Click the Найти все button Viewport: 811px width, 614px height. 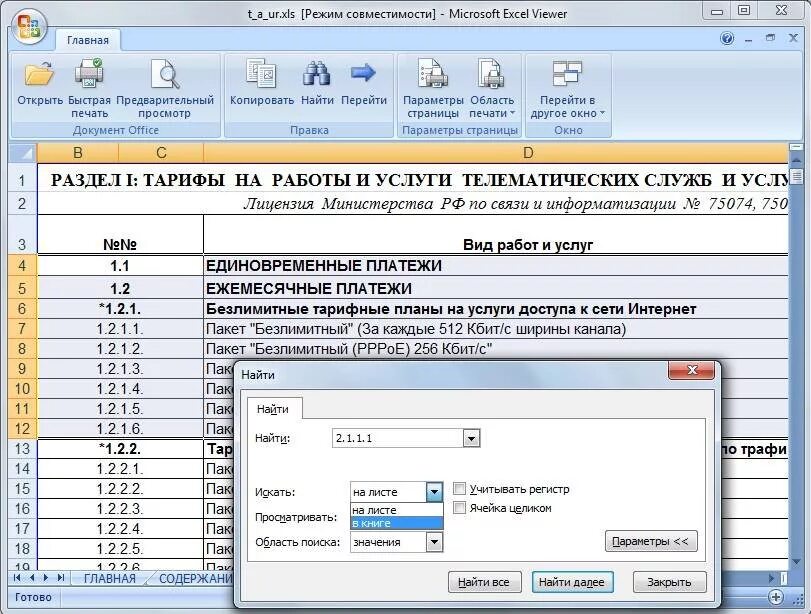click(485, 581)
